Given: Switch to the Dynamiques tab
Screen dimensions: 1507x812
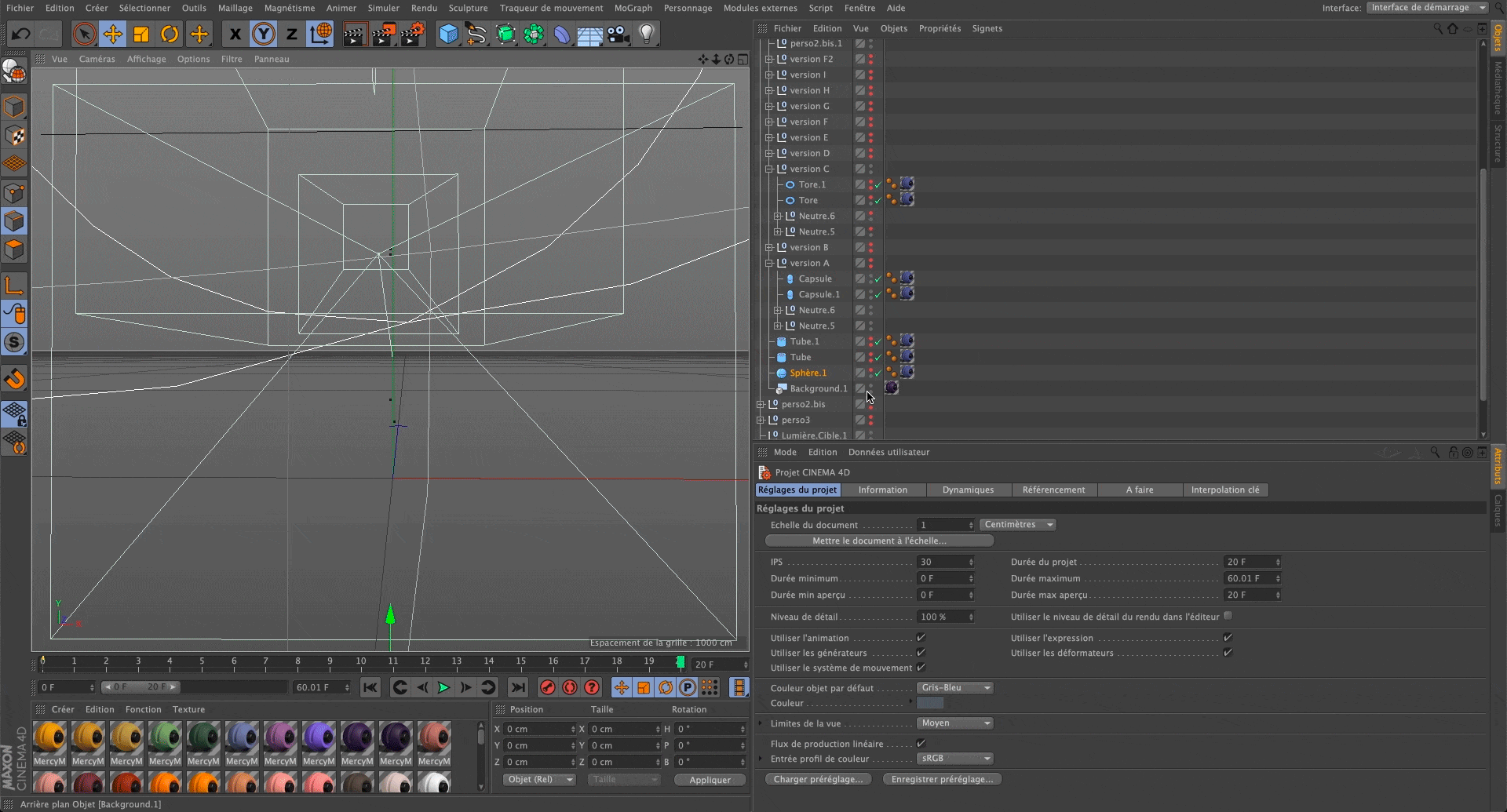Looking at the screenshot, I should (968, 490).
